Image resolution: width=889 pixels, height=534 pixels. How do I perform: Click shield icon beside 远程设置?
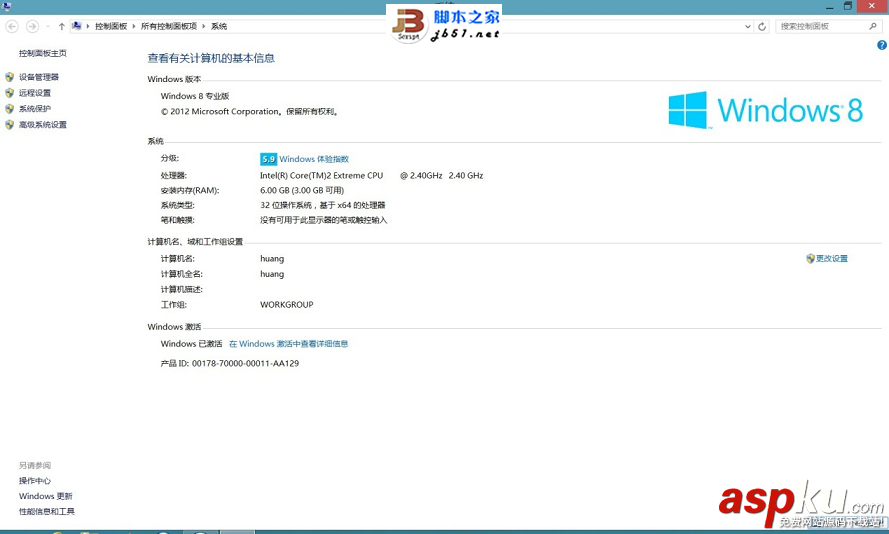[x=9, y=93]
